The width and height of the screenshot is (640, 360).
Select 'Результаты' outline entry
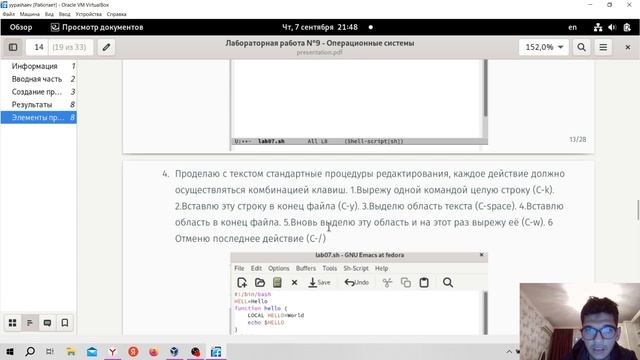pyautogui.click(x=38, y=104)
